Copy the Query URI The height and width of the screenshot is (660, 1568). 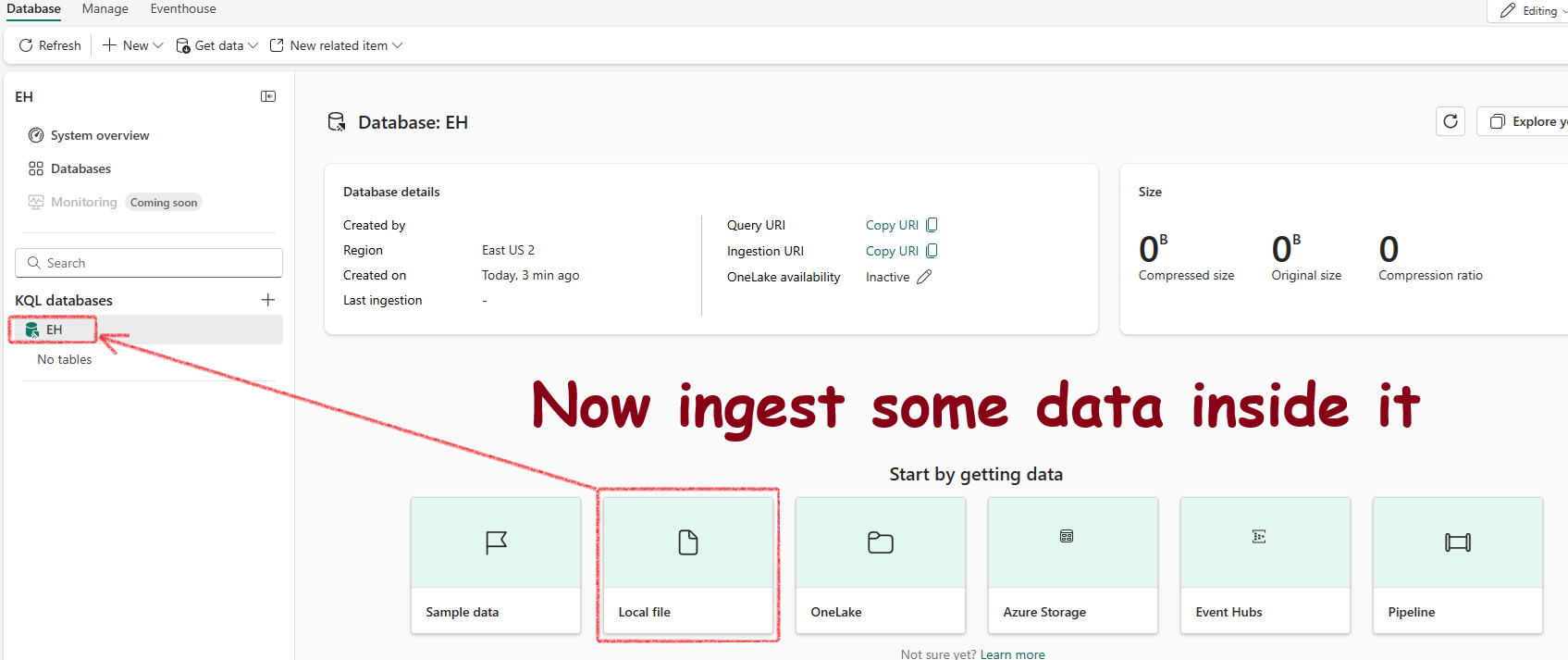pos(892,225)
